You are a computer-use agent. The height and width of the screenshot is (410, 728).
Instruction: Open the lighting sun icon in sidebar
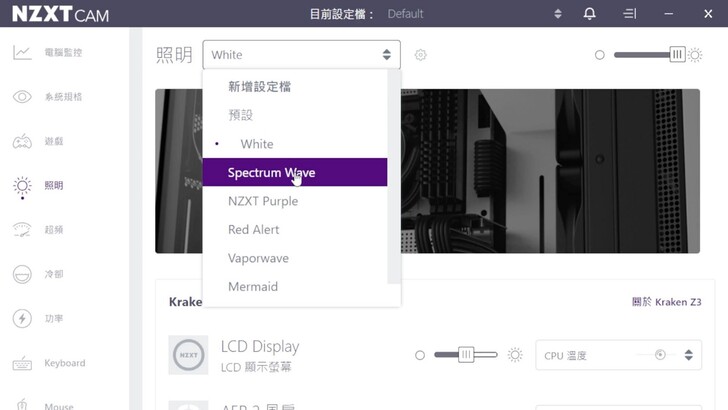point(22,186)
